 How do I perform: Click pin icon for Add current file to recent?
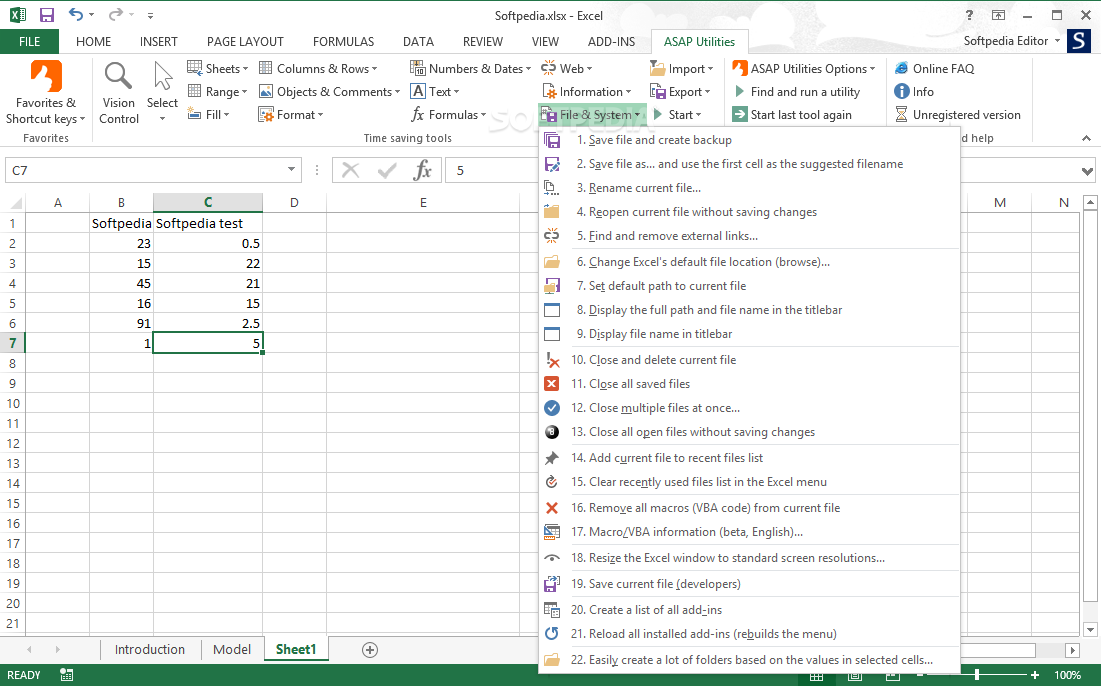coord(552,458)
